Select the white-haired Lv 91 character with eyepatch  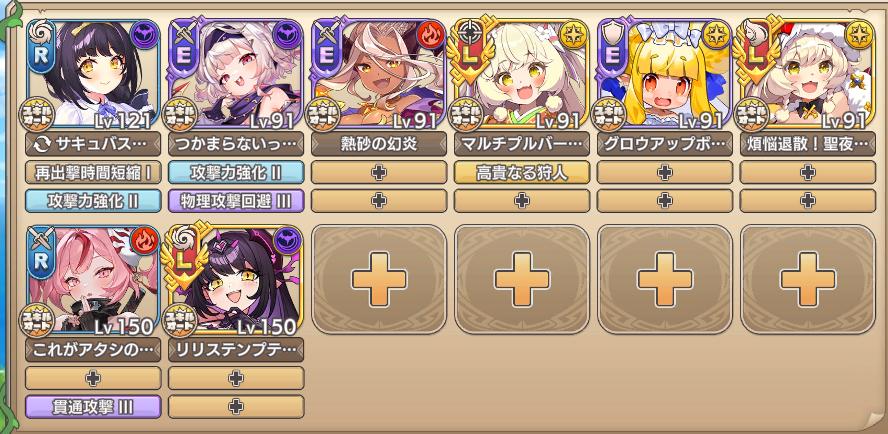click(236, 74)
